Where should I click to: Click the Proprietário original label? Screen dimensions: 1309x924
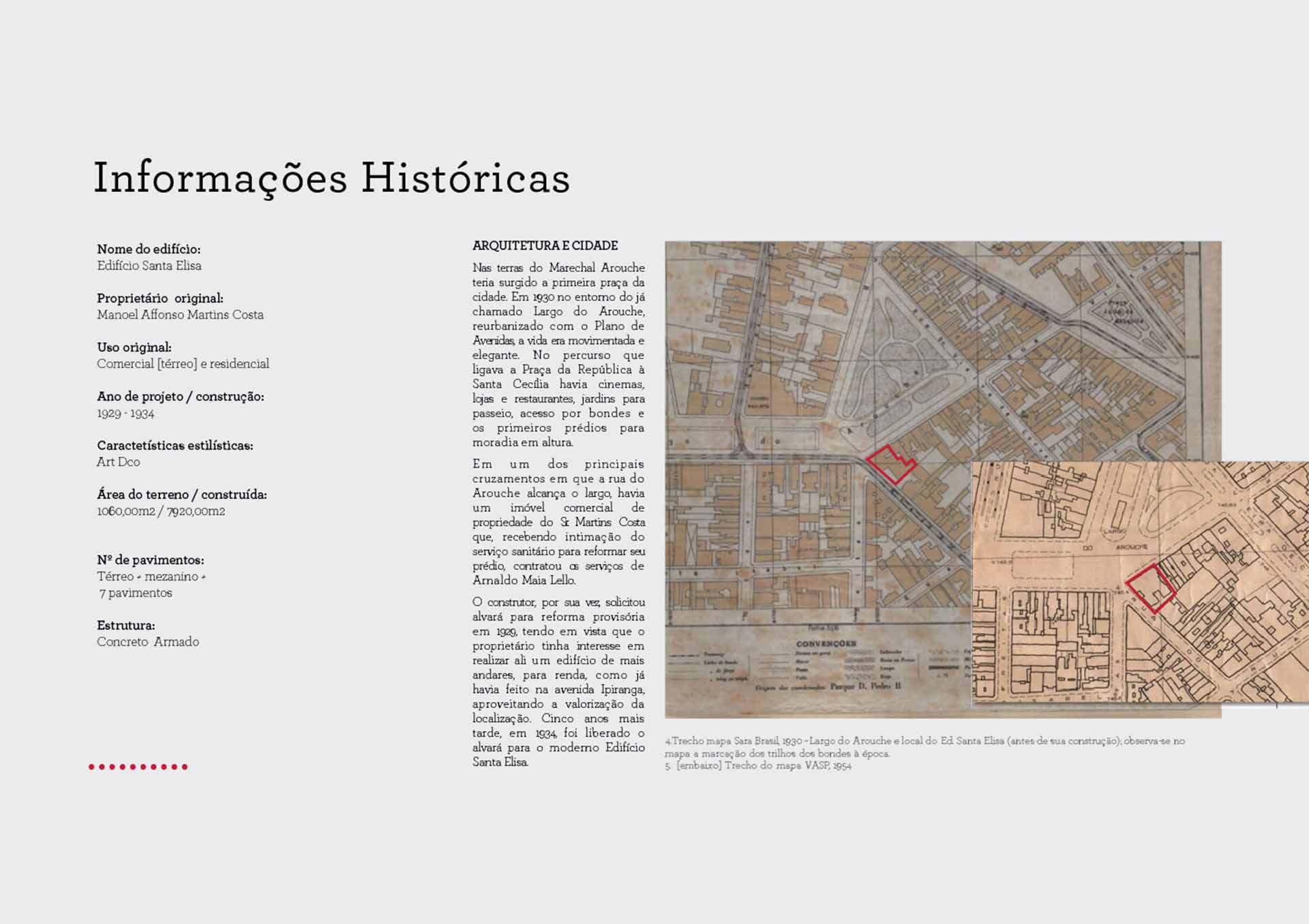click(x=160, y=298)
